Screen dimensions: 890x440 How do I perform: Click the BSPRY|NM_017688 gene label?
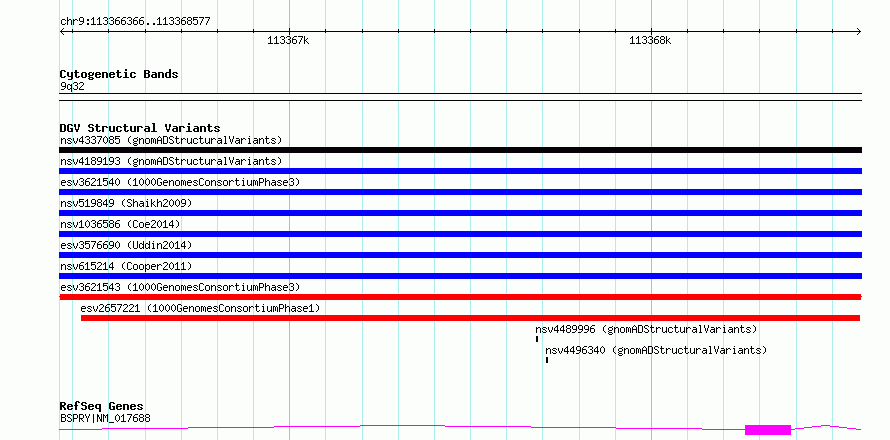tap(105, 419)
